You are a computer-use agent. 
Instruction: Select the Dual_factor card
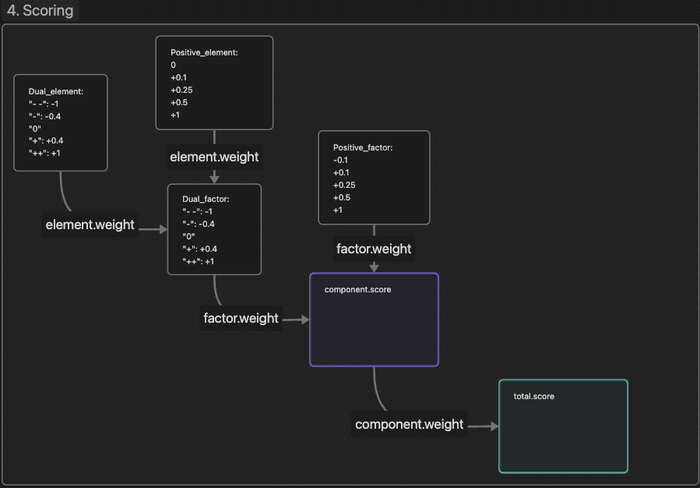214,229
